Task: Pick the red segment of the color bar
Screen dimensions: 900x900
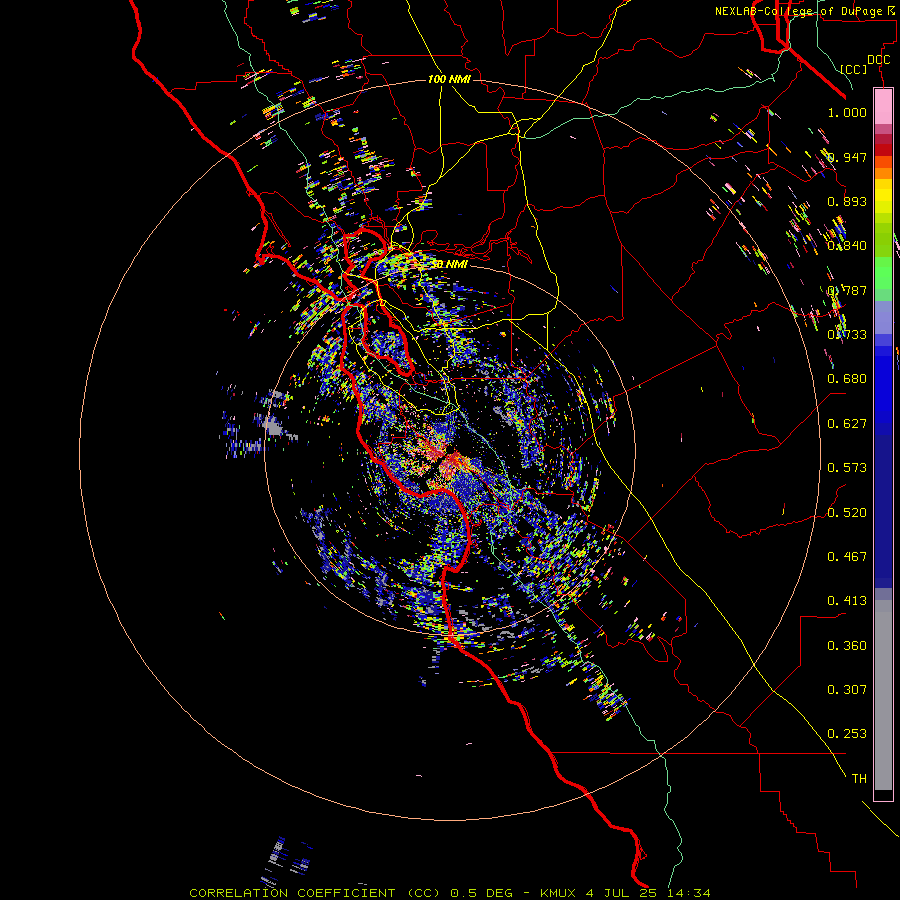Action: [x=883, y=149]
